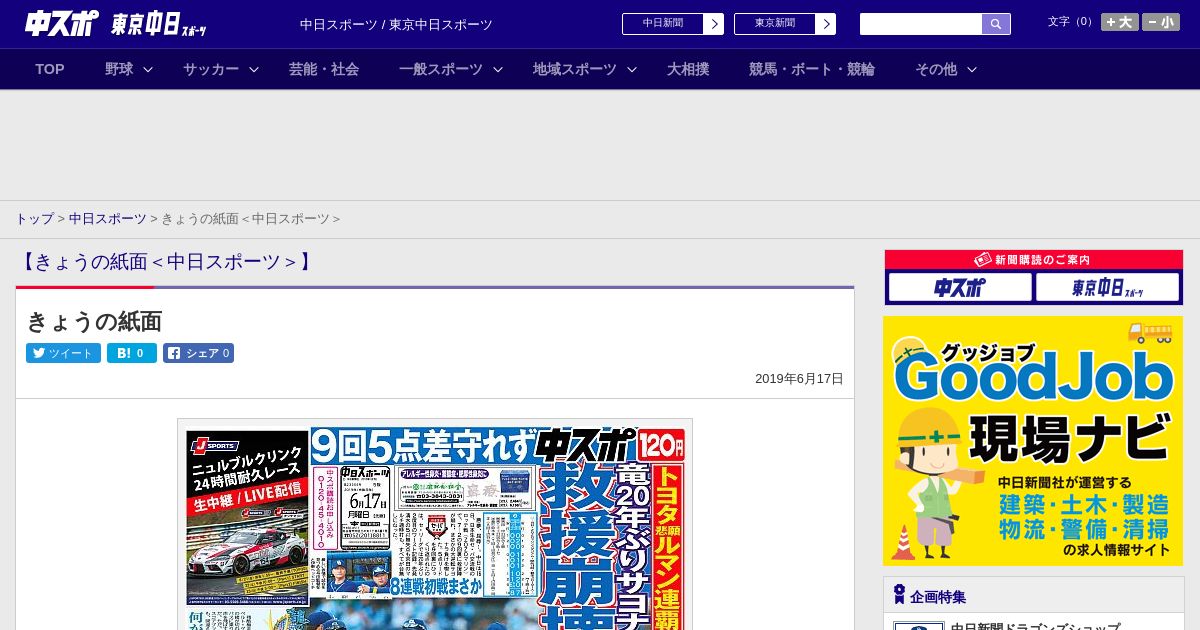Open the 一般スポーツ navigation menu
Viewport: 1200px width, 630px height.
coord(441,69)
